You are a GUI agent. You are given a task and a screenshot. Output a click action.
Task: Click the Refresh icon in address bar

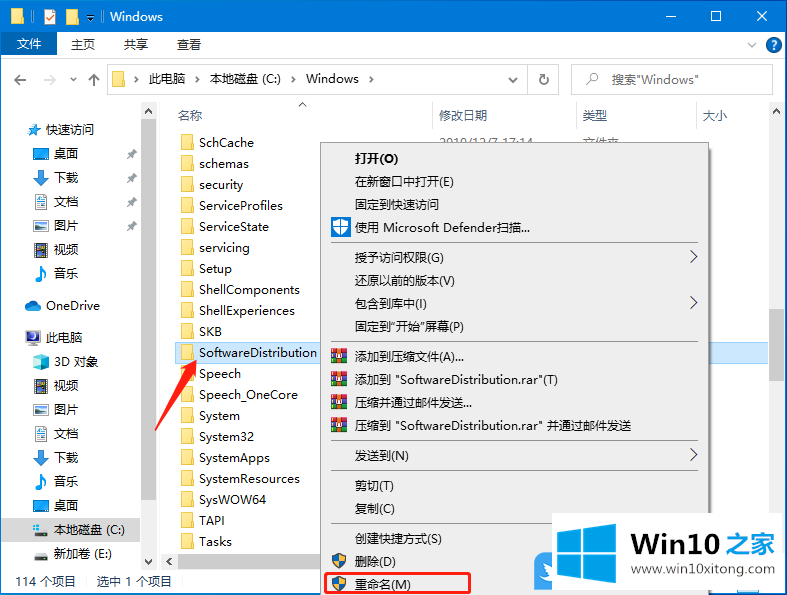click(x=543, y=79)
